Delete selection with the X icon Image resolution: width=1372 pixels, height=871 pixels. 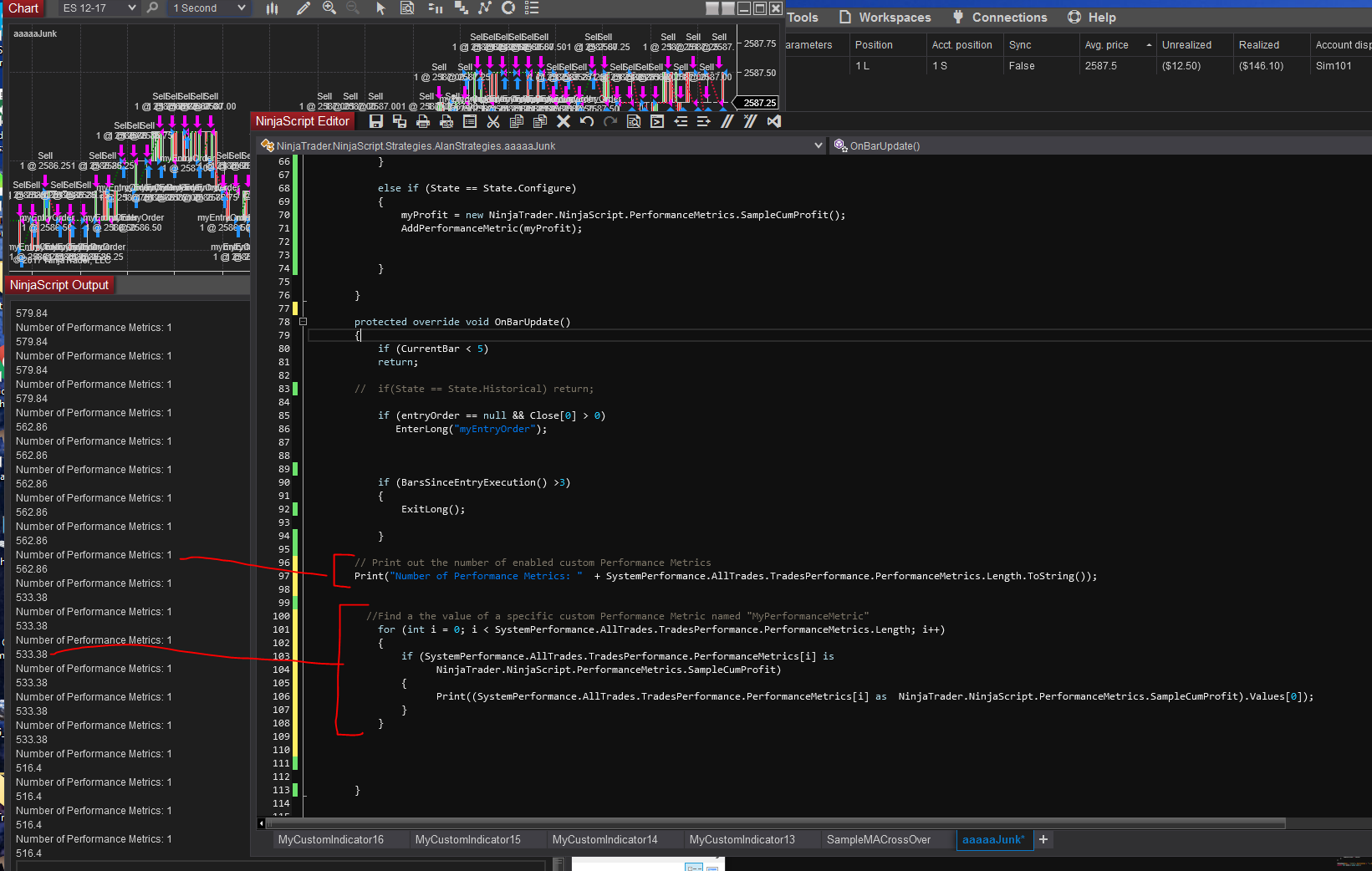click(564, 121)
